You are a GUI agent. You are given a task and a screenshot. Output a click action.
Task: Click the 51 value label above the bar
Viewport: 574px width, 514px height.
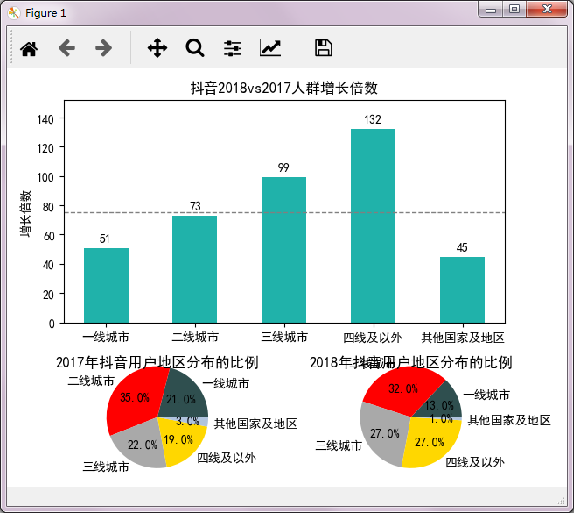point(105,239)
